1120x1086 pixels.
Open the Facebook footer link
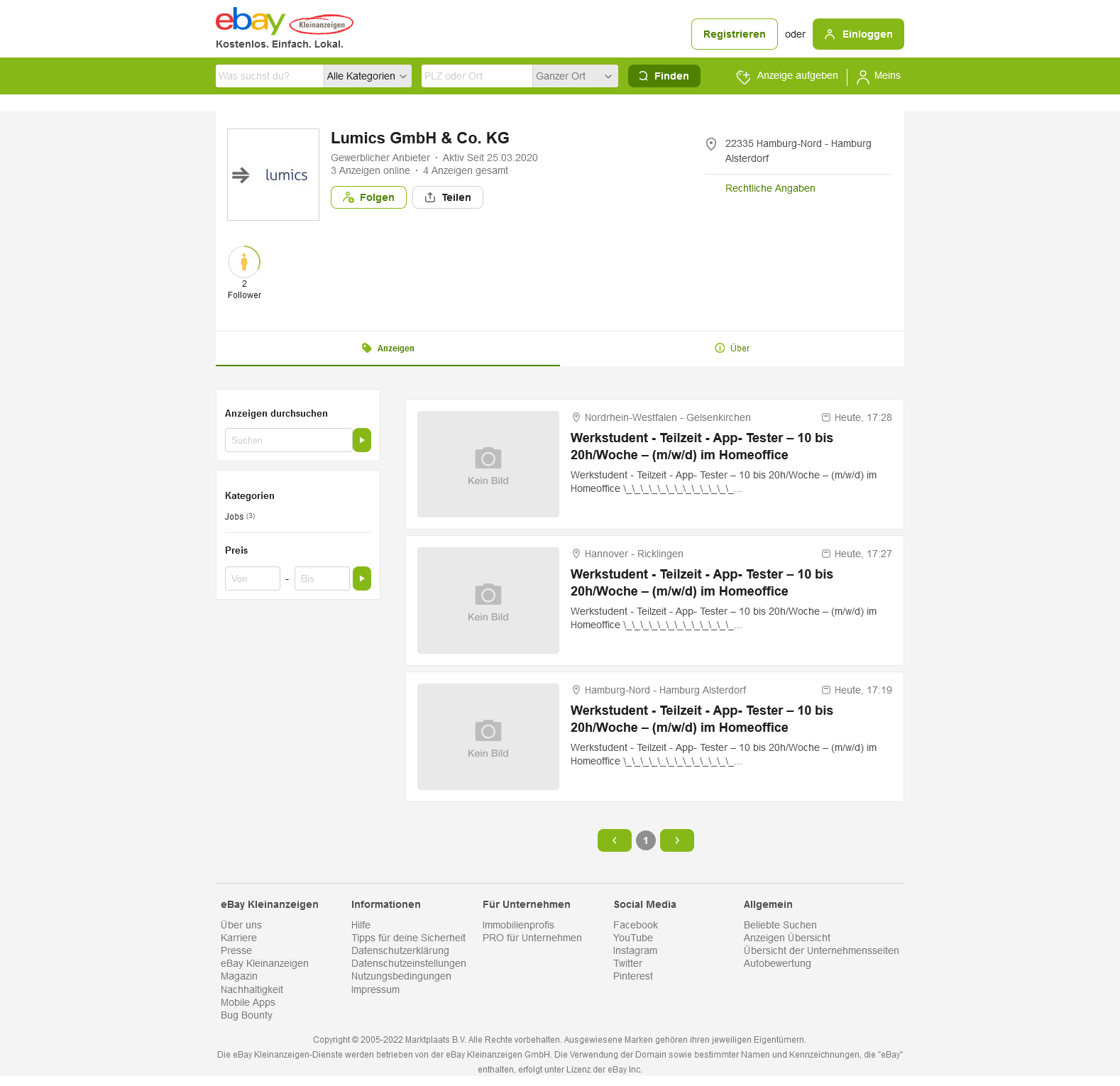[636, 925]
